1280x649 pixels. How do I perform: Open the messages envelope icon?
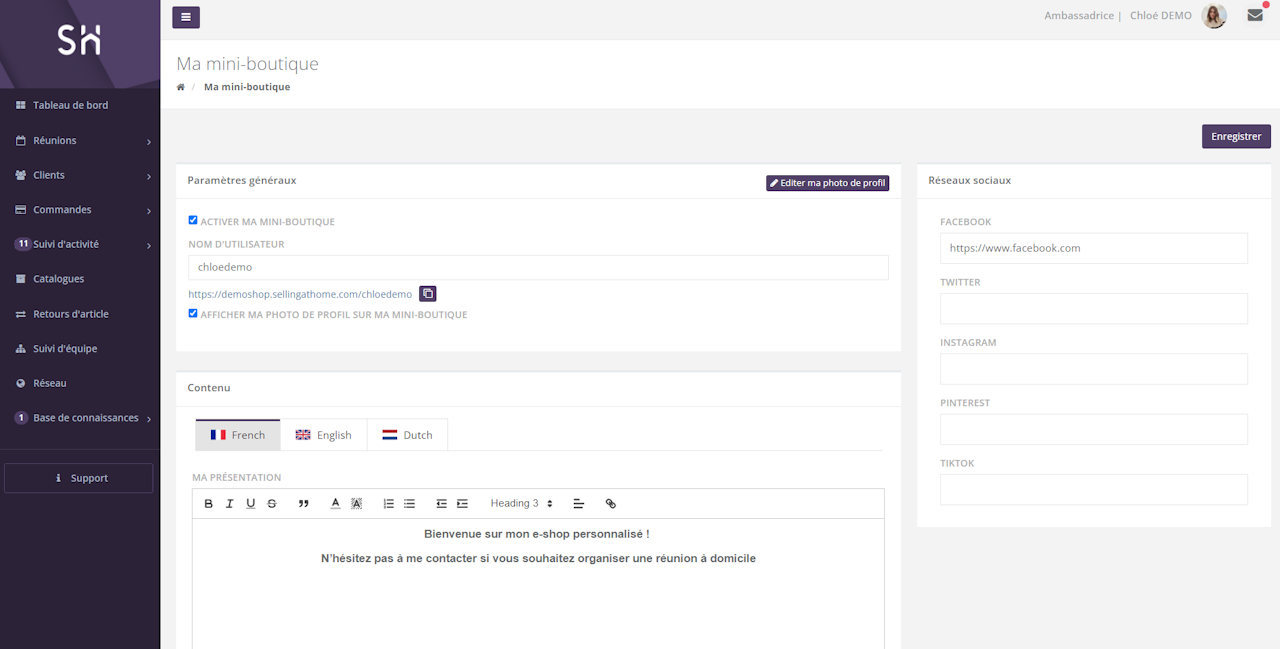(1255, 16)
